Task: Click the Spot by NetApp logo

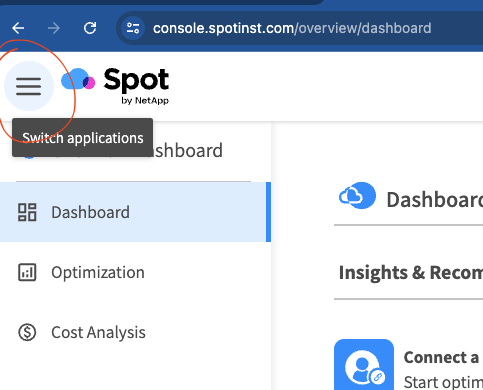Action: pyautogui.click(x=115, y=85)
